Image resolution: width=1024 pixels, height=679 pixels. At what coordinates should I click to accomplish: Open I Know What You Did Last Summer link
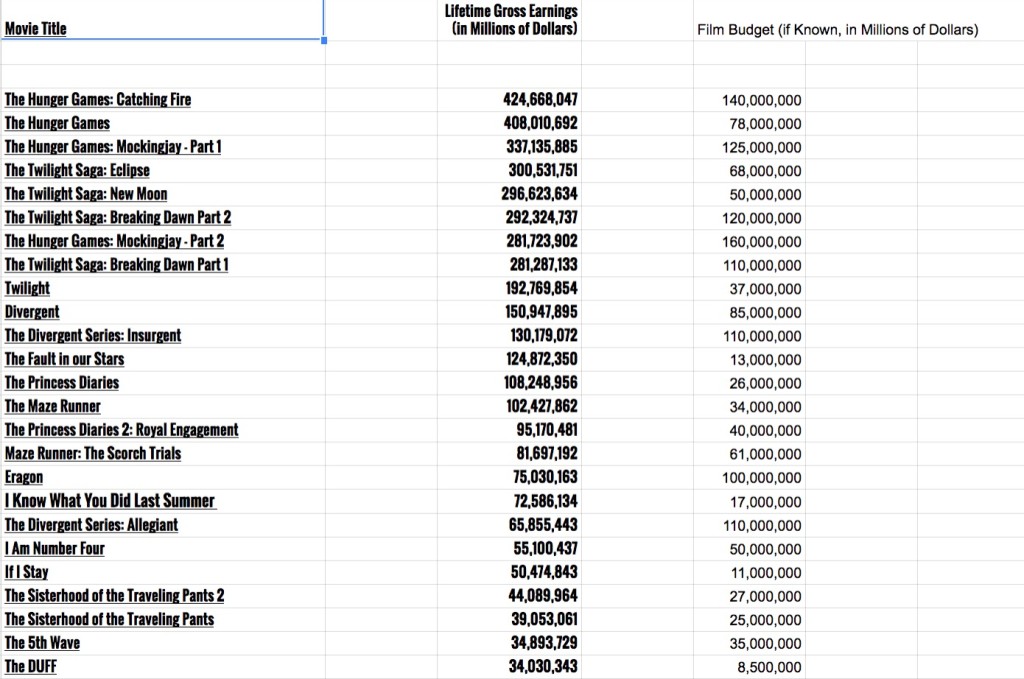(x=110, y=500)
